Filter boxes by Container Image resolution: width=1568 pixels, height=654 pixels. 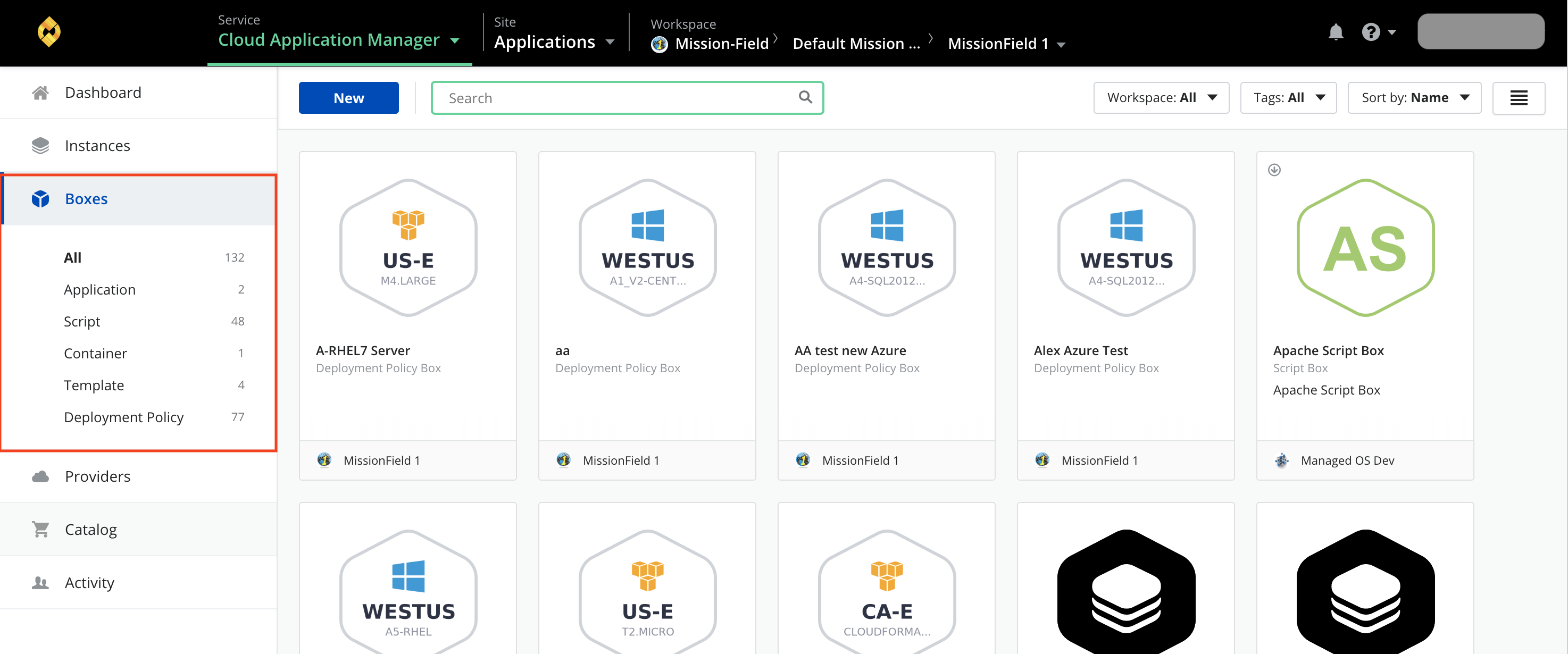pyautogui.click(x=96, y=354)
